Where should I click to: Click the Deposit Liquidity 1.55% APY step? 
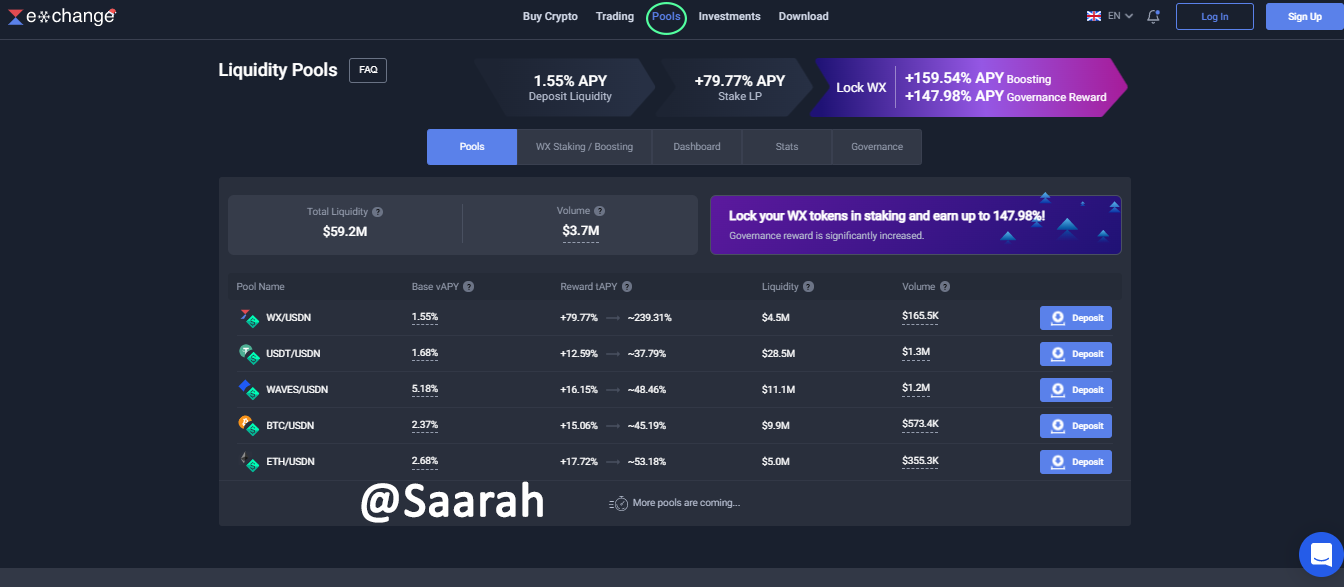click(x=566, y=88)
